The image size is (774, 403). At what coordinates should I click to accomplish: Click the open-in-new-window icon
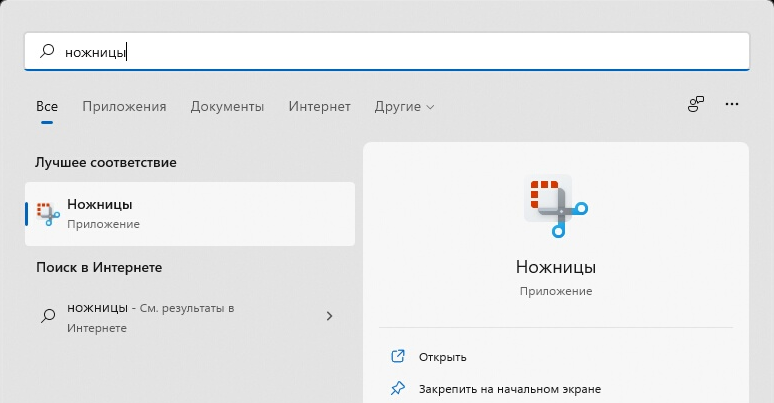pos(398,356)
